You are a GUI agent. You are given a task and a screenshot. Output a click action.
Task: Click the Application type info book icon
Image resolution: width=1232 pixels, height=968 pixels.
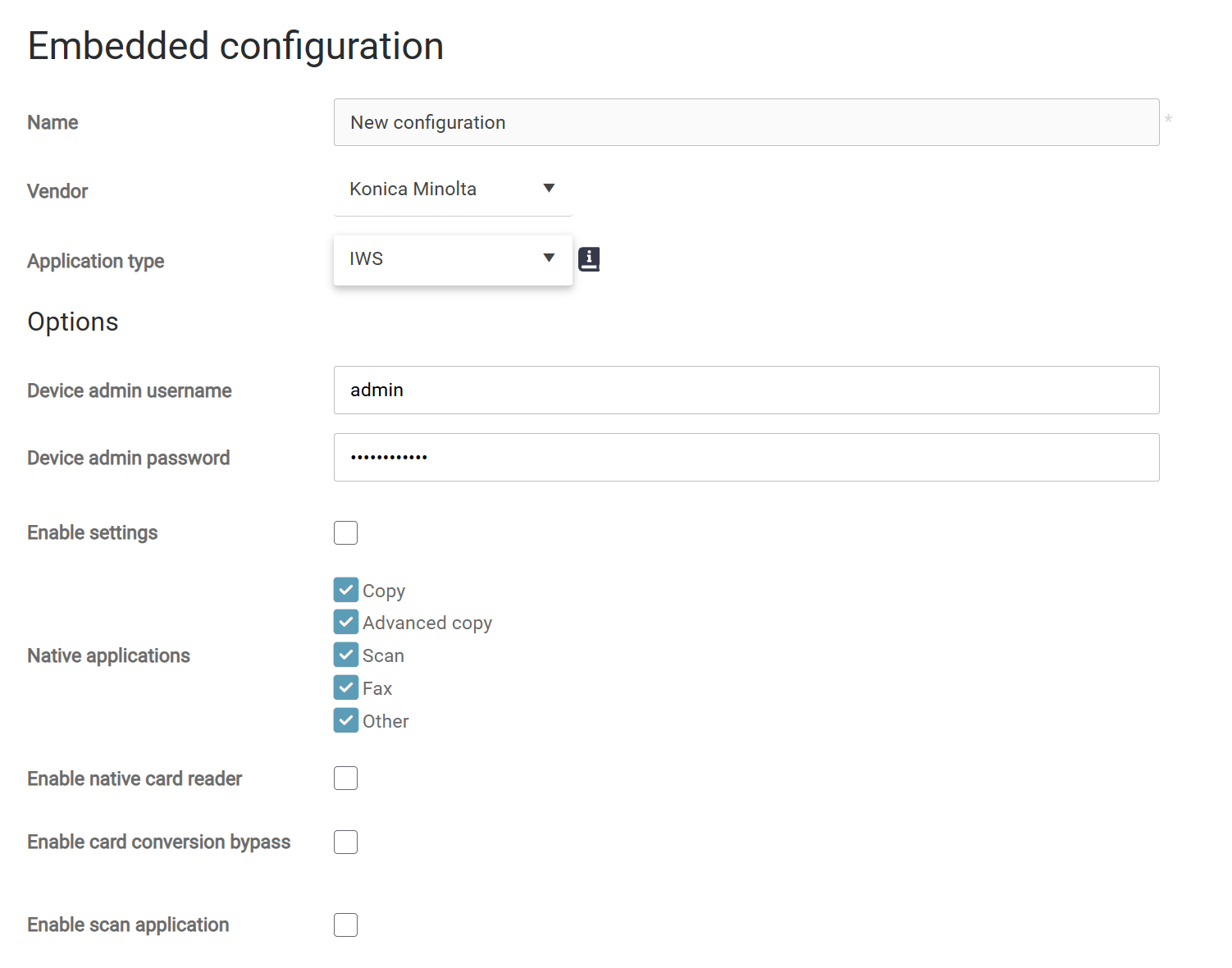coord(589,259)
